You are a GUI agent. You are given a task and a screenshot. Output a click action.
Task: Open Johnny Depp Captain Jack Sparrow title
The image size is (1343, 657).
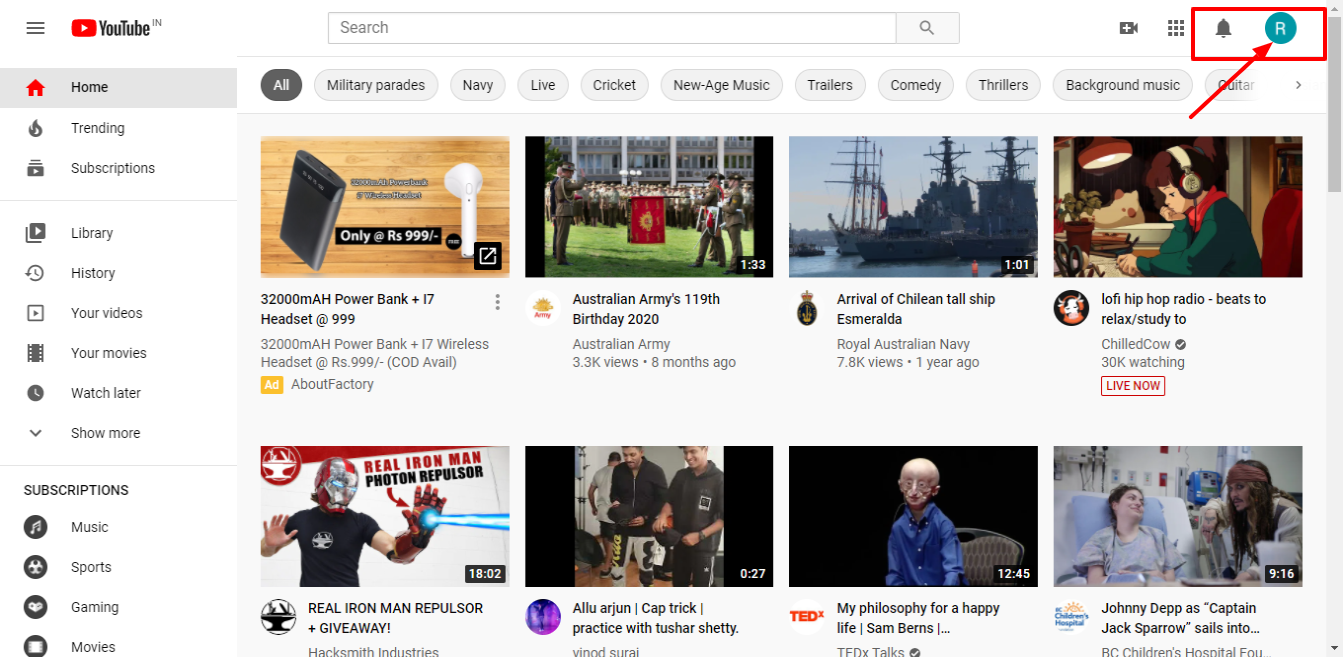click(1181, 618)
